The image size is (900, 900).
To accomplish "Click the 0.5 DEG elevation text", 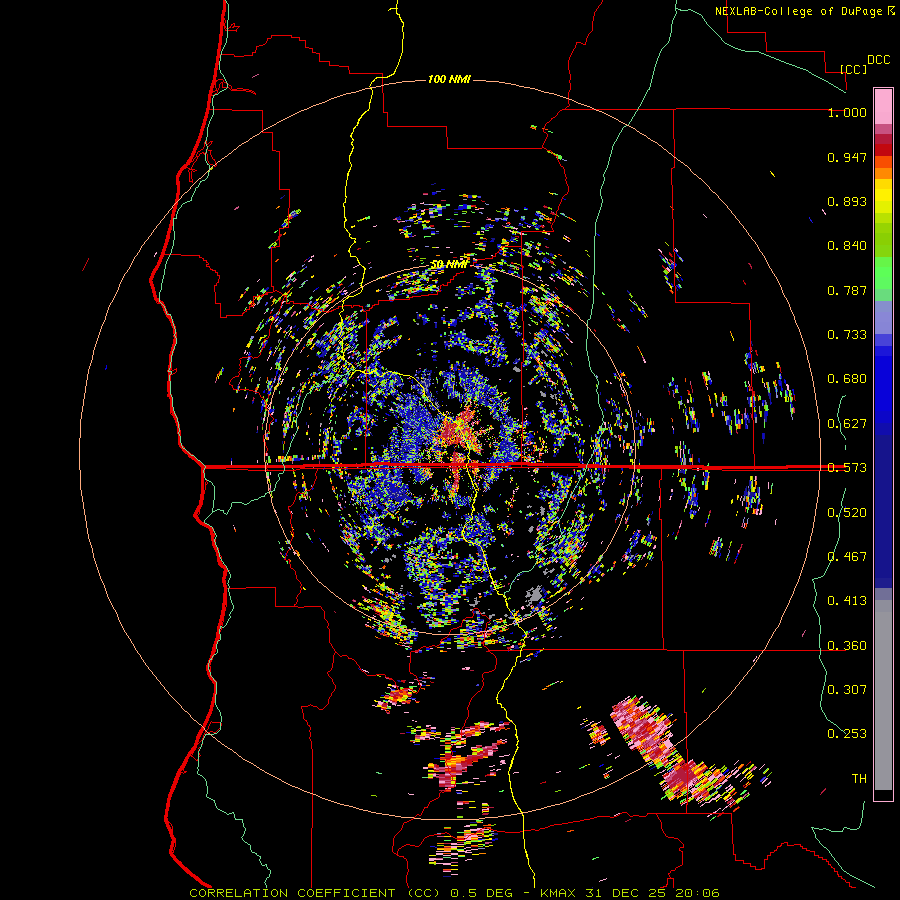I will tap(481, 893).
